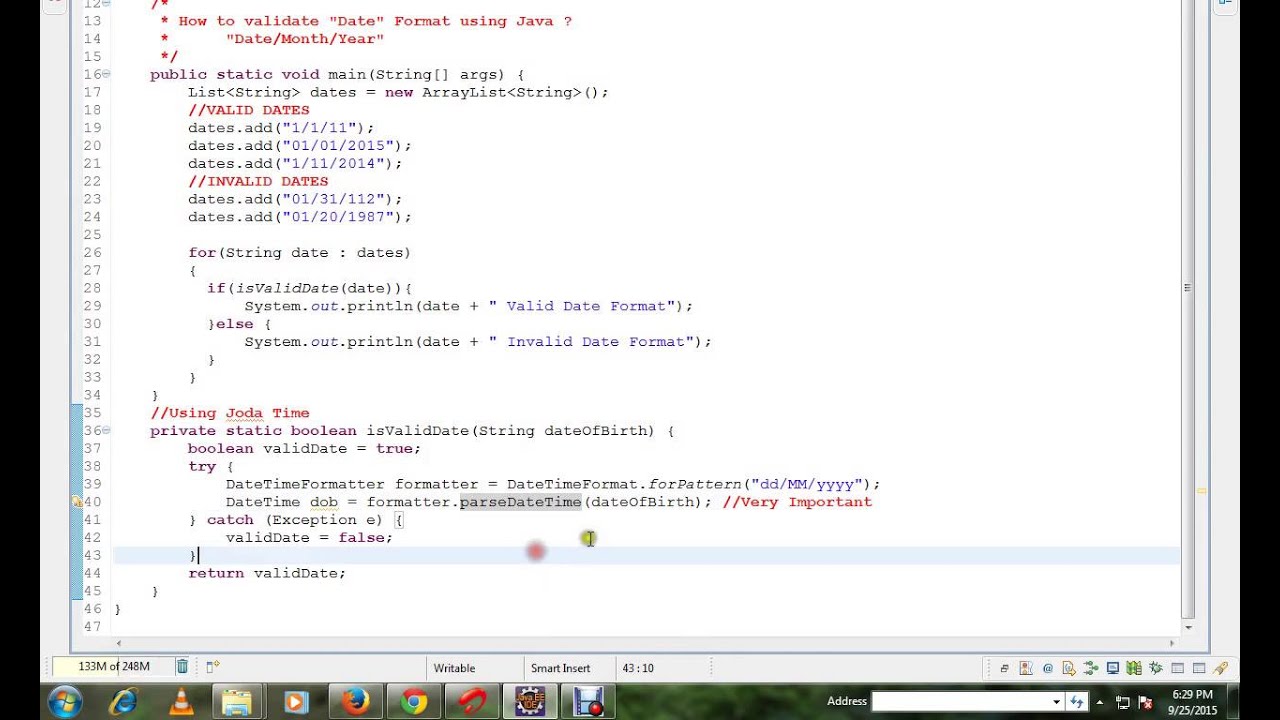The height and width of the screenshot is (720, 1280).
Task: Click the '//Very Important' comment
Action: coord(797,502)
